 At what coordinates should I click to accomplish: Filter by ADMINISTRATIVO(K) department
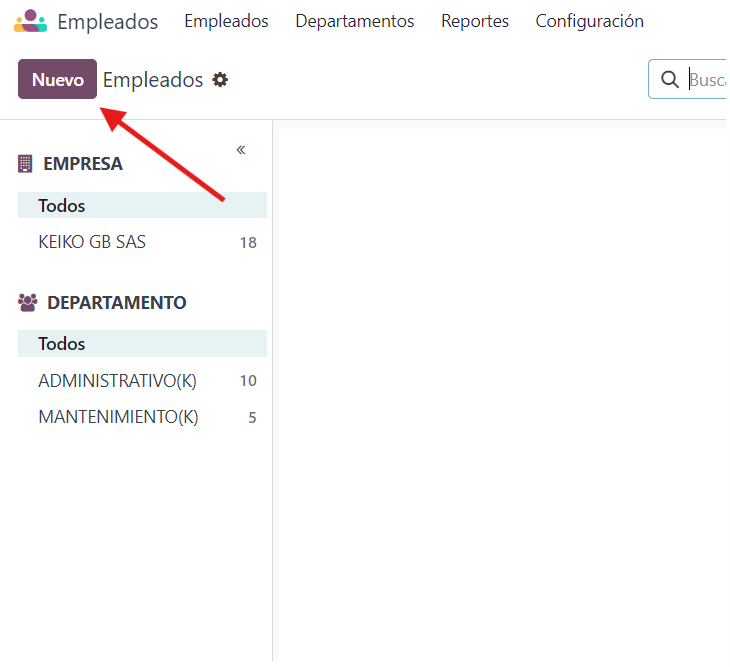coord(117,381)
